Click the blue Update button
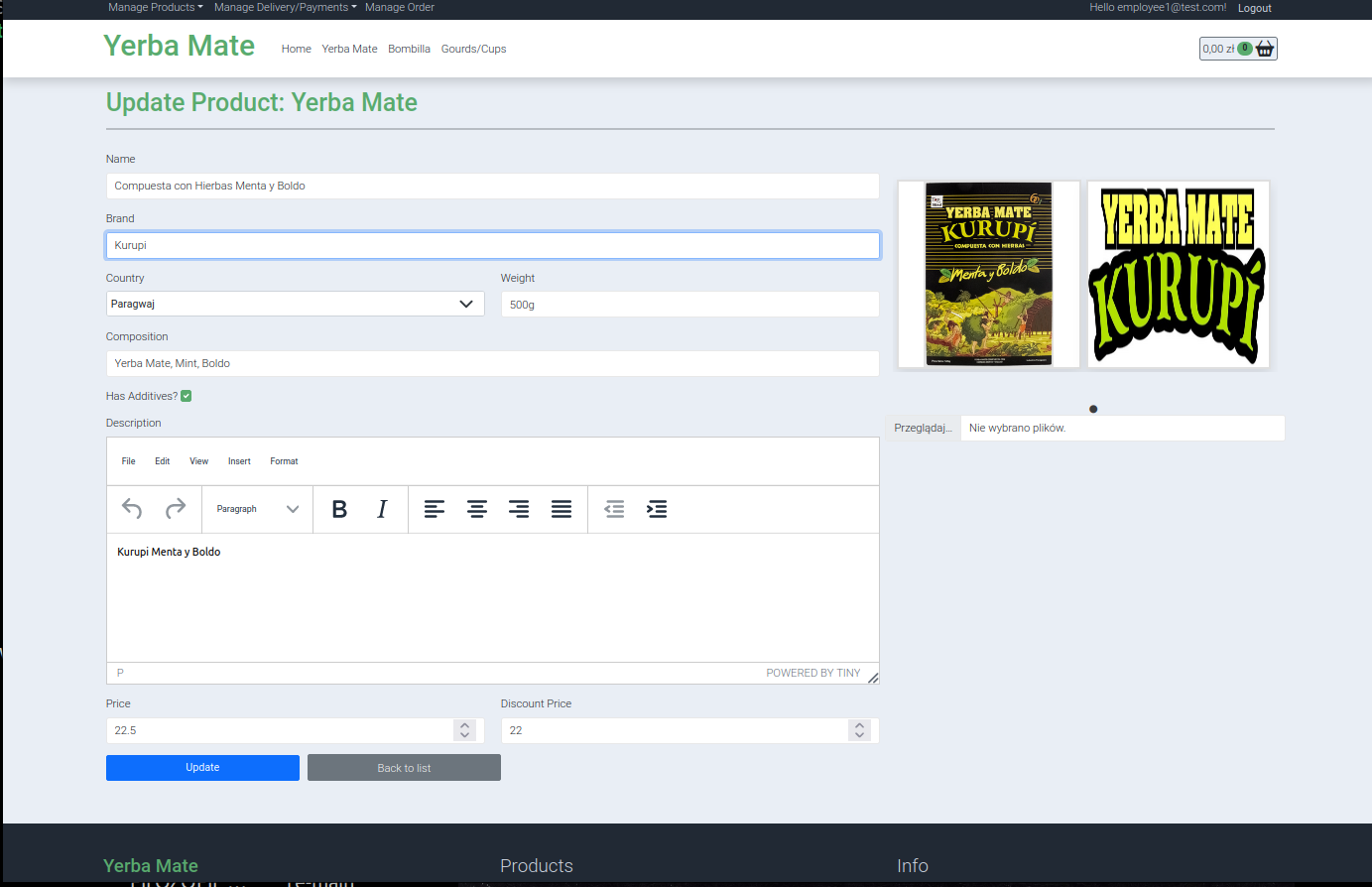 click(202, 768)
